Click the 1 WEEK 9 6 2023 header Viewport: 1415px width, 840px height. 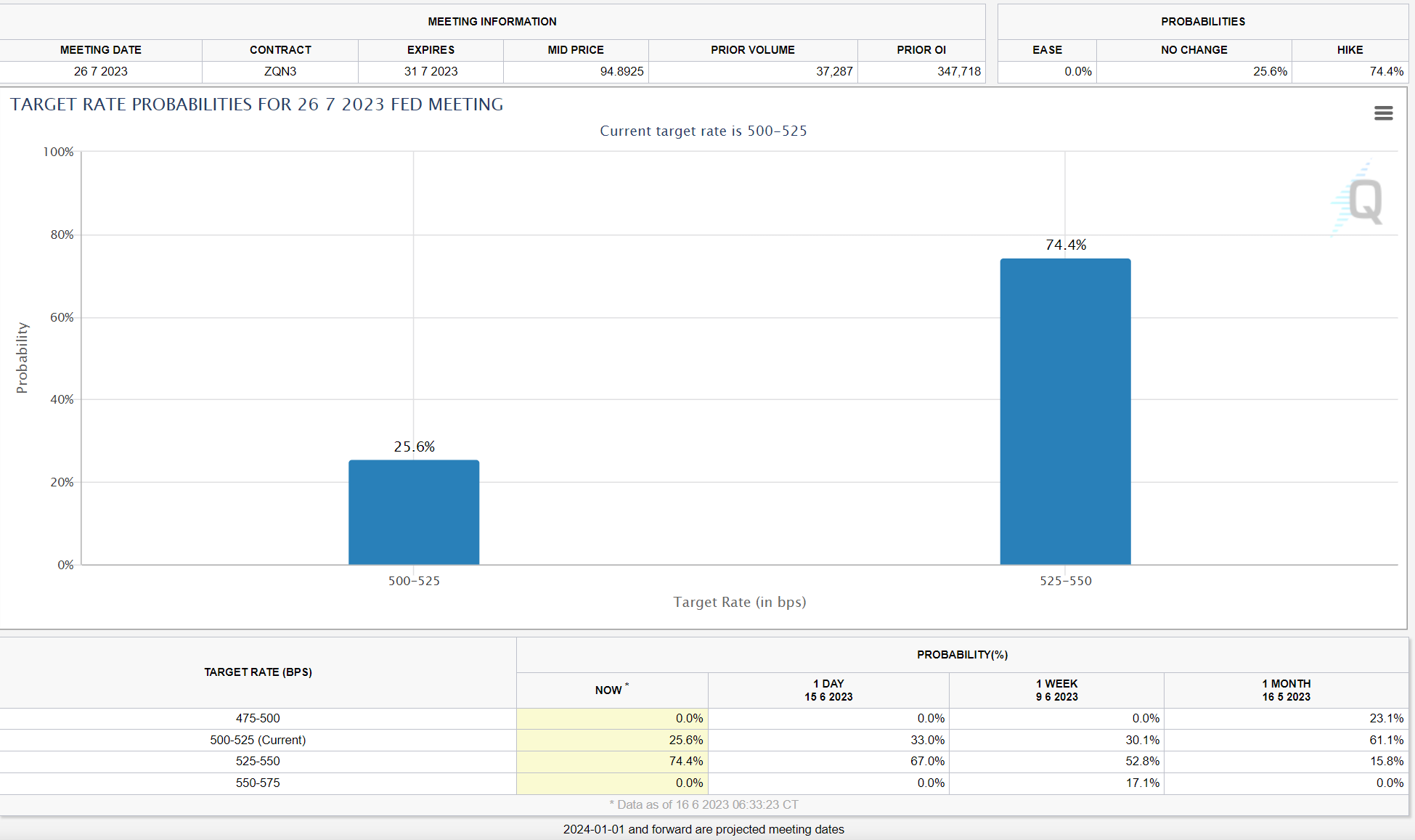(1056, 690)
